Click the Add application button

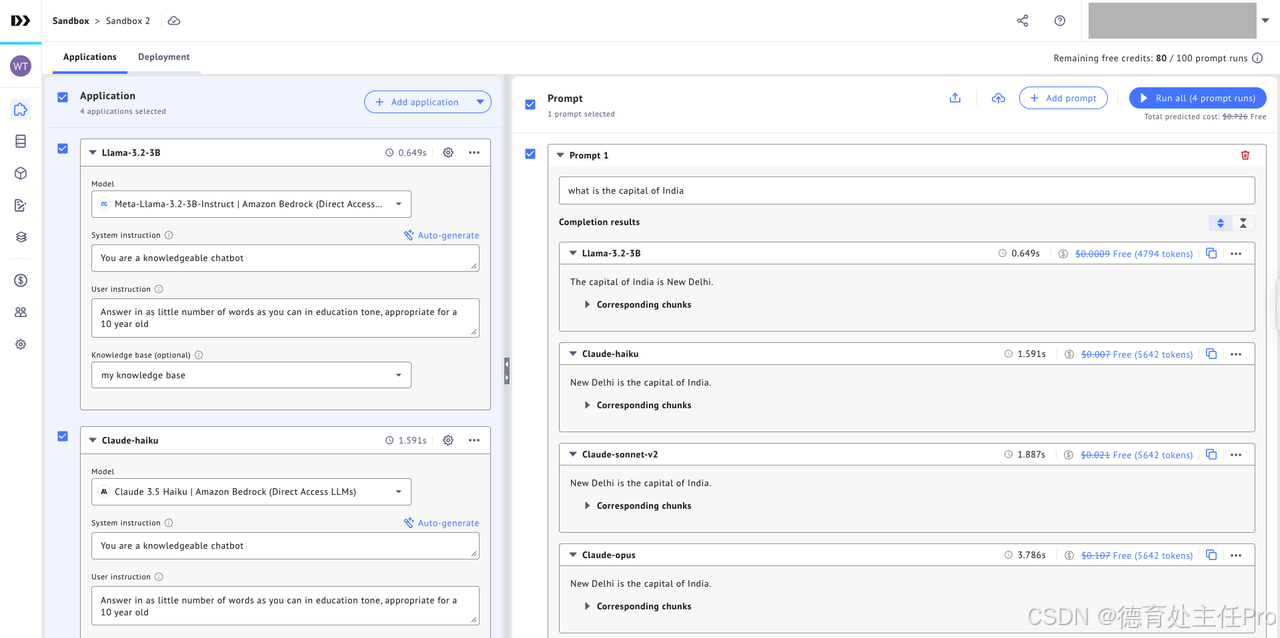pyautogui.click(x=418, y=102)
